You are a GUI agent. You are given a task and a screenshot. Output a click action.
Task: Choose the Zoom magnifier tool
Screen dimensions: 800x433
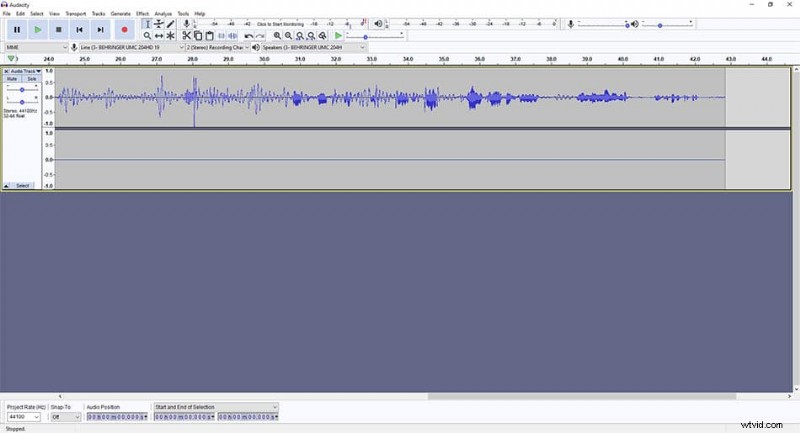(x=147, y=36)
